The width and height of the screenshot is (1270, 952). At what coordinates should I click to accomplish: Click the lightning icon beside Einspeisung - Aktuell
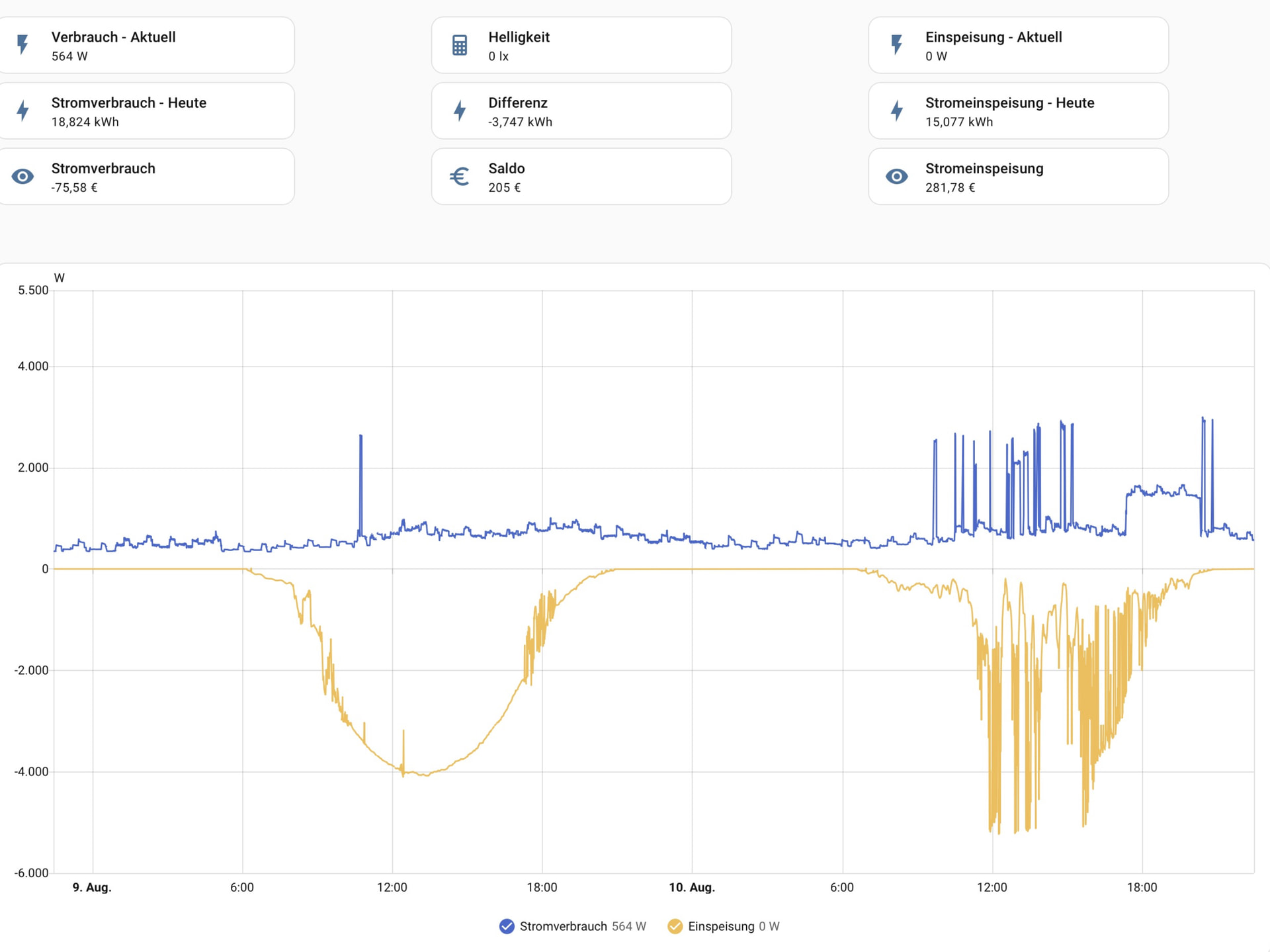click(897, 45)
